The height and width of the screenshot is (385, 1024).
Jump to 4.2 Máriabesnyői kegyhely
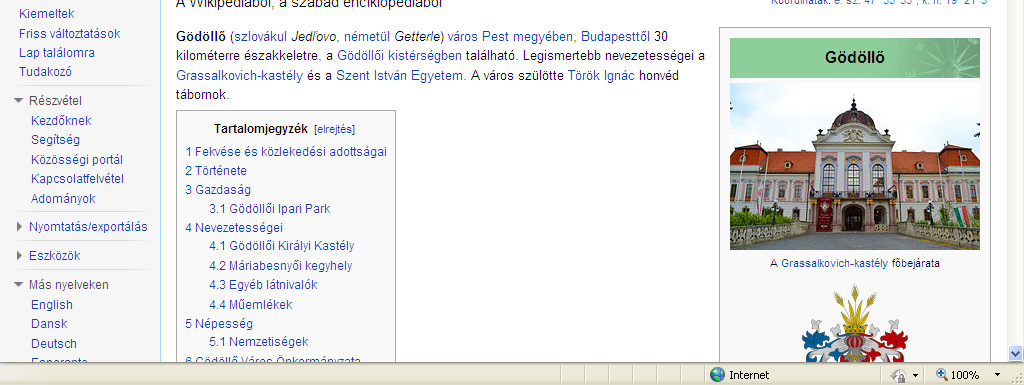click(281, 266)
